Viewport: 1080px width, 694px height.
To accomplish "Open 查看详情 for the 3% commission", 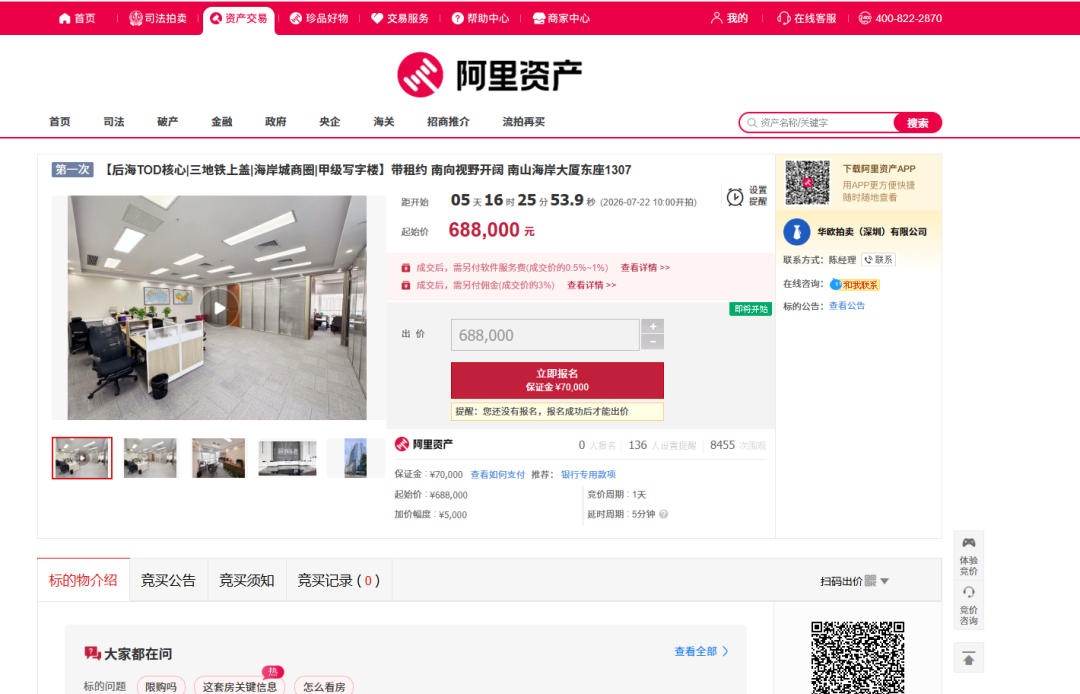I will [591, 285].
